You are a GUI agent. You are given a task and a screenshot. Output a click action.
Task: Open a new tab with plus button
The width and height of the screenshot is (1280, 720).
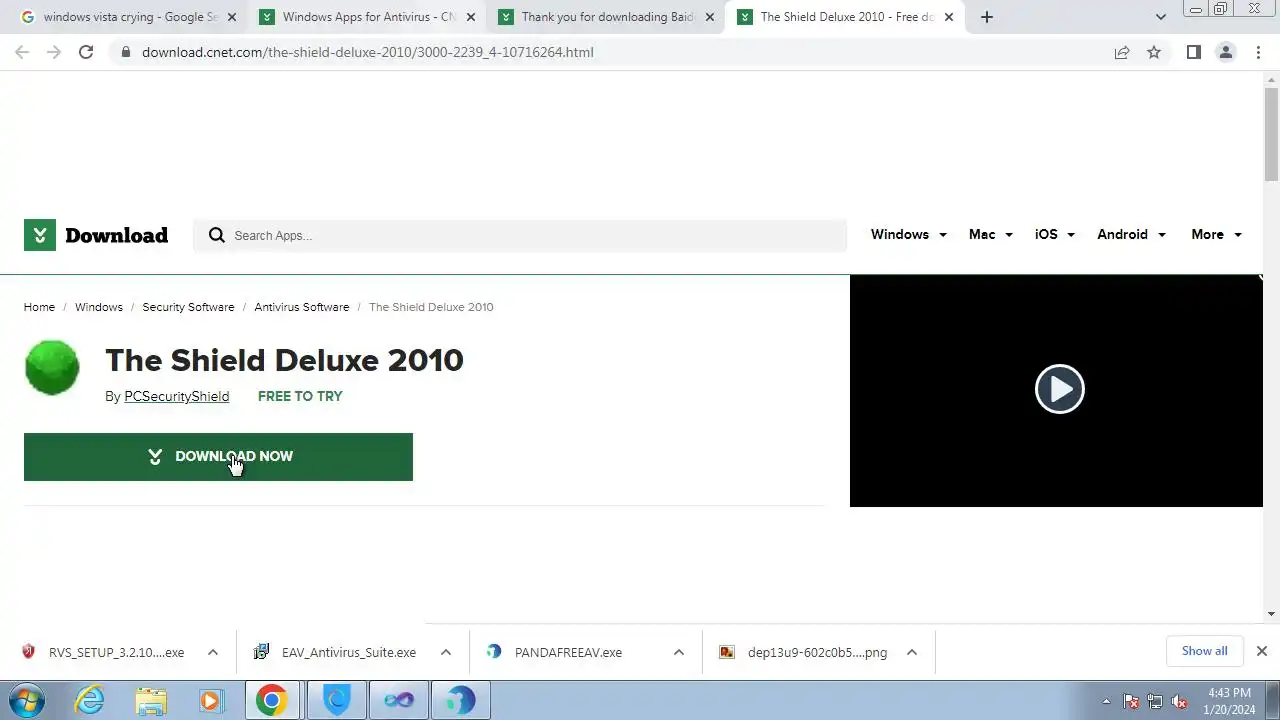987,17
